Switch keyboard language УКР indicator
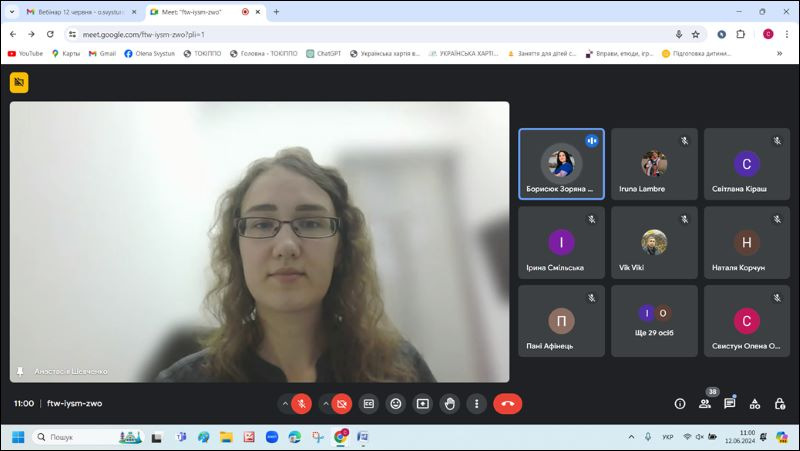This screenshot has width=800, height=451. pyautogui.click(x=667, y=437)
